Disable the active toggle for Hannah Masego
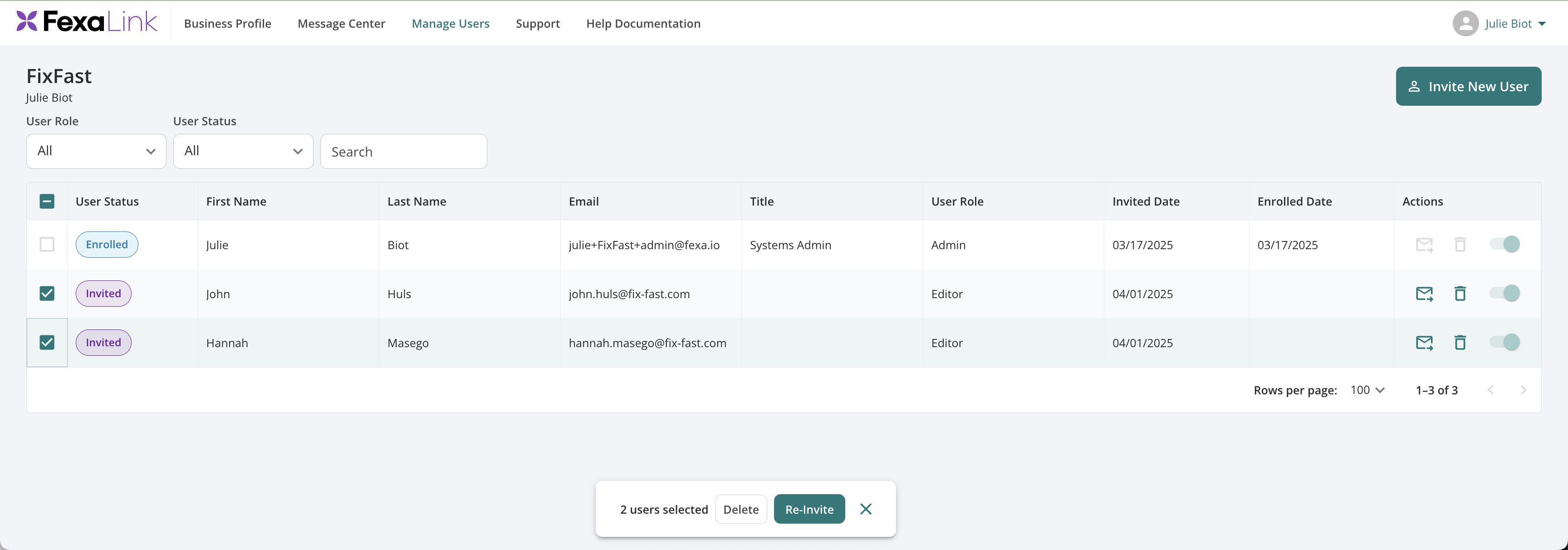 1504,342
